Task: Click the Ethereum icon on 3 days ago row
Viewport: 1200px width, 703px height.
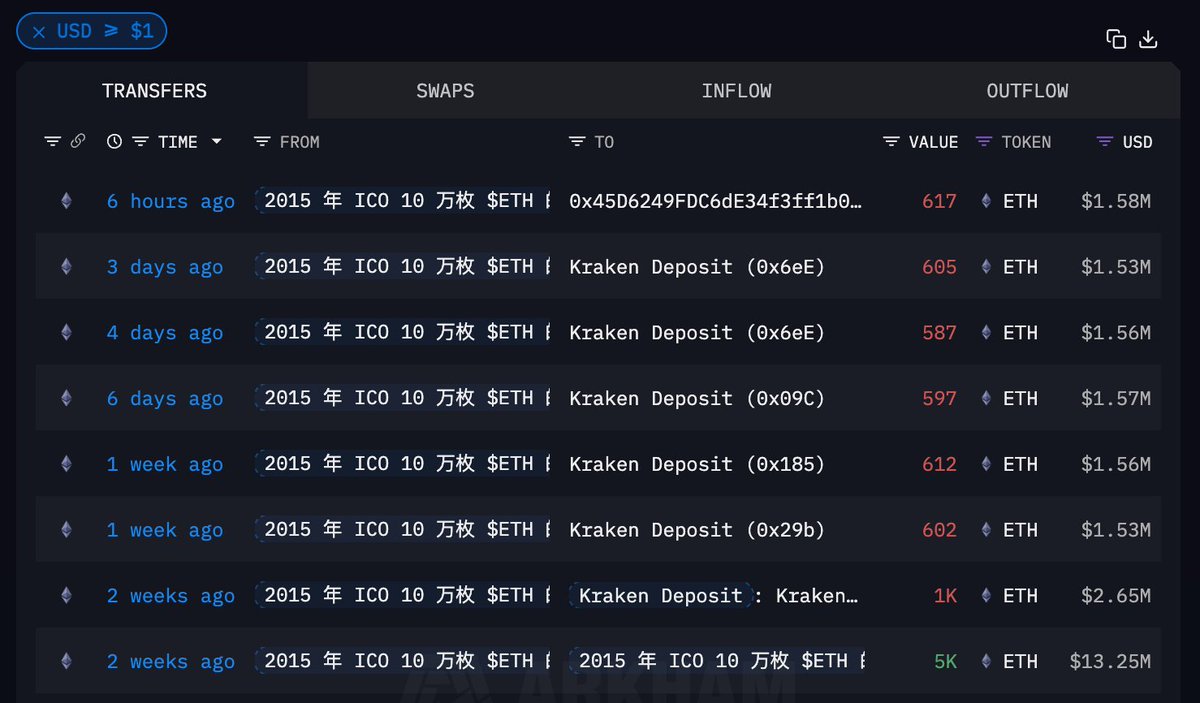Action: [66, 267]
